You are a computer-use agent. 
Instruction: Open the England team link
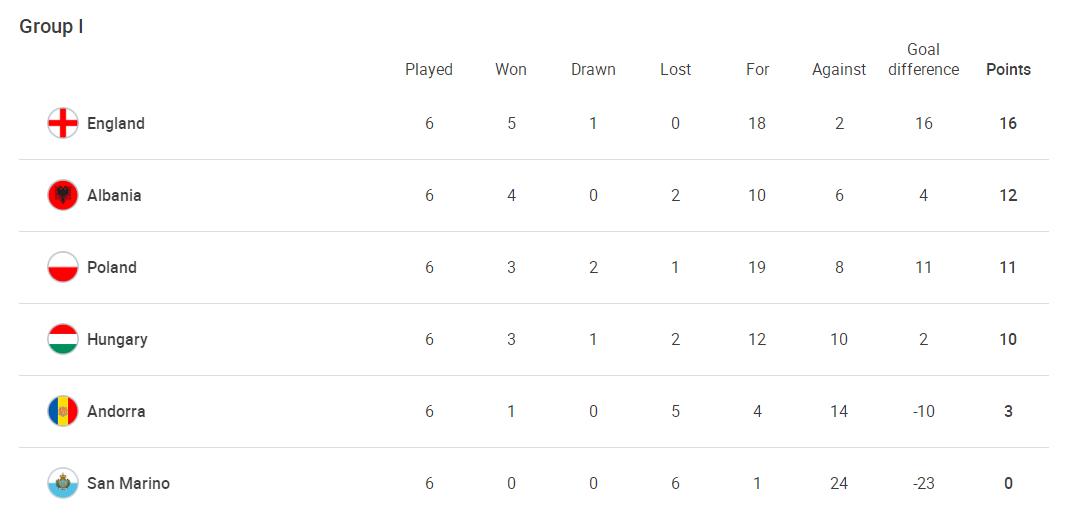116,123
